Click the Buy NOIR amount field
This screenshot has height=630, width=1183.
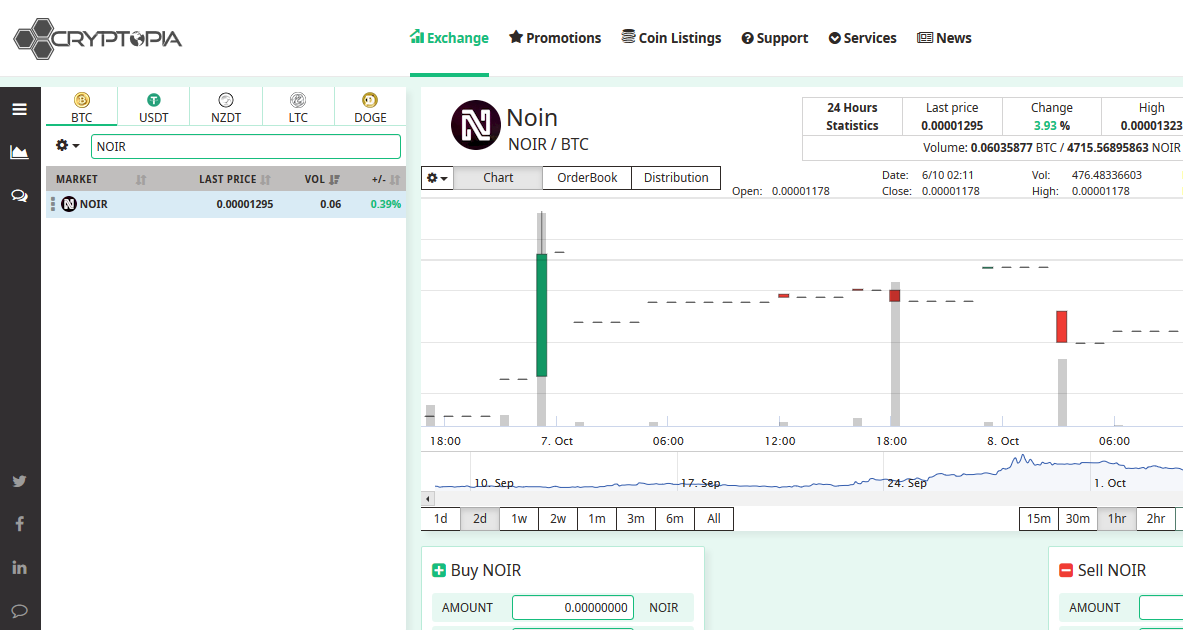(x=573, y=607)
